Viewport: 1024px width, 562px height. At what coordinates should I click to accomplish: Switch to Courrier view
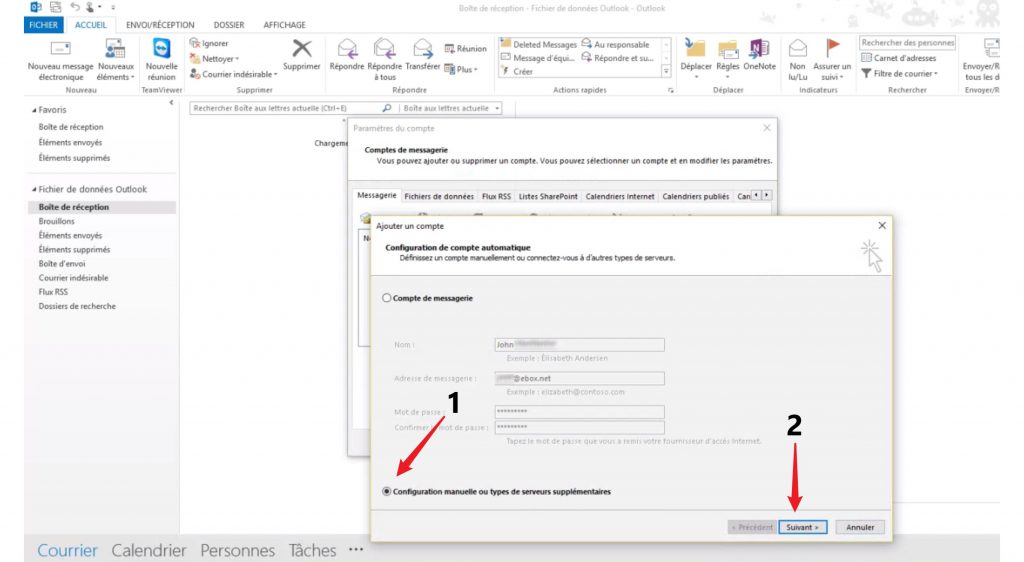tap(67, 550)
